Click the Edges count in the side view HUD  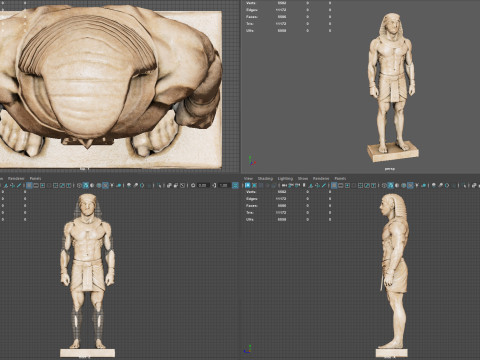click(x=281, y=199)
